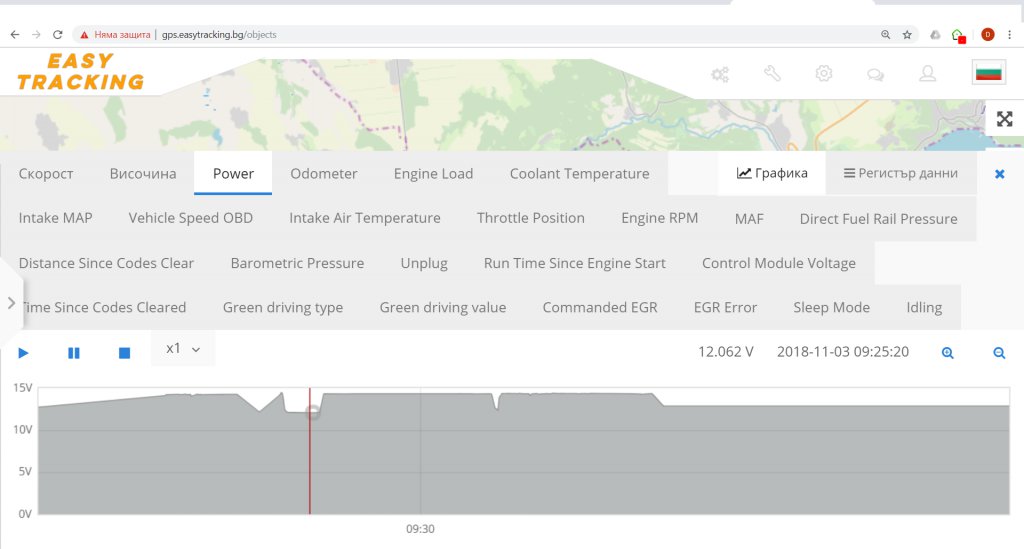This screenshot has width=1024, height=549.
Task: Open the cloud extension icon
Action: coord(935,35)
